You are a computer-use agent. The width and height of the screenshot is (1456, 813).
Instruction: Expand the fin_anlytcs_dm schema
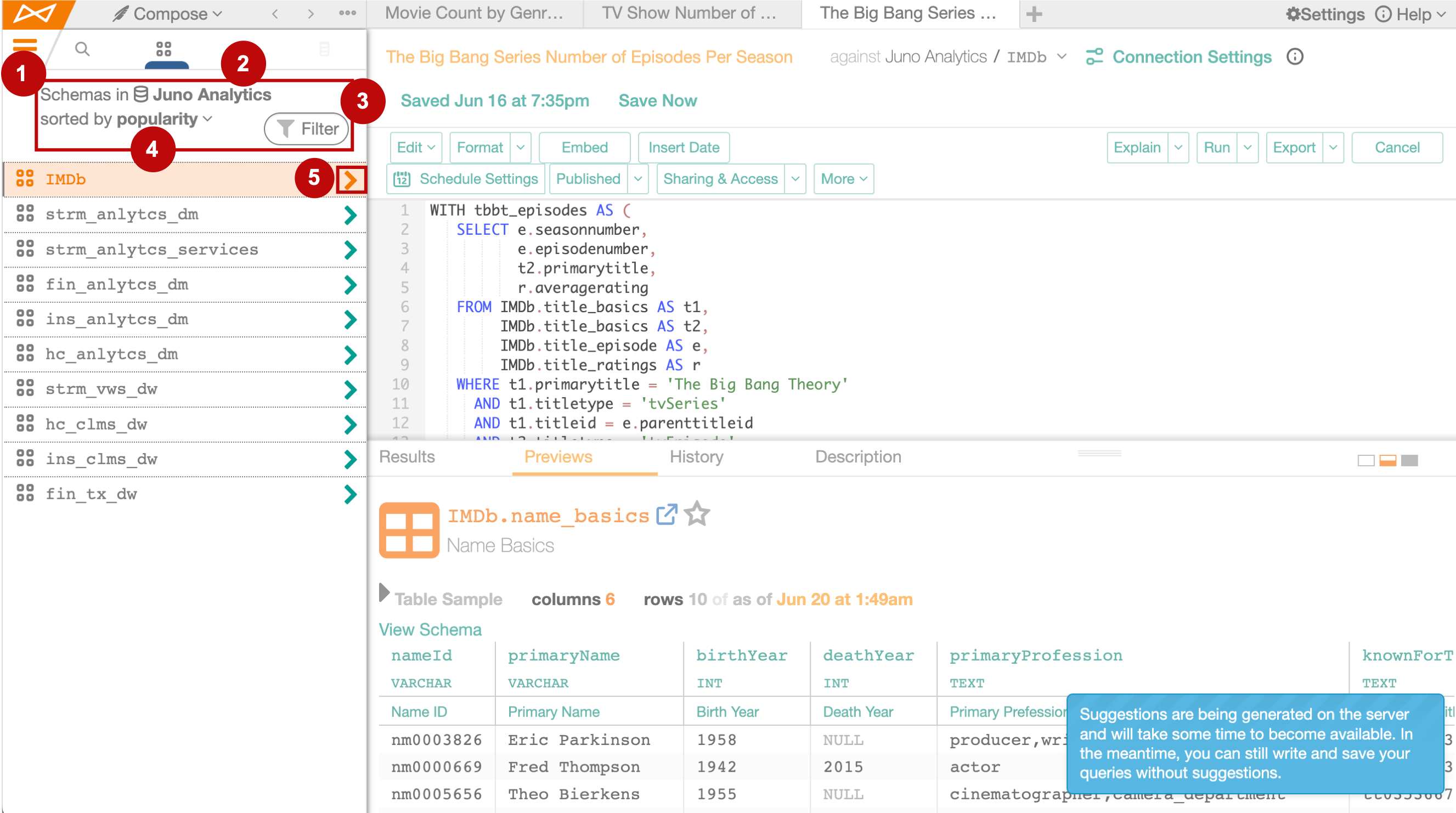(351, 284)
